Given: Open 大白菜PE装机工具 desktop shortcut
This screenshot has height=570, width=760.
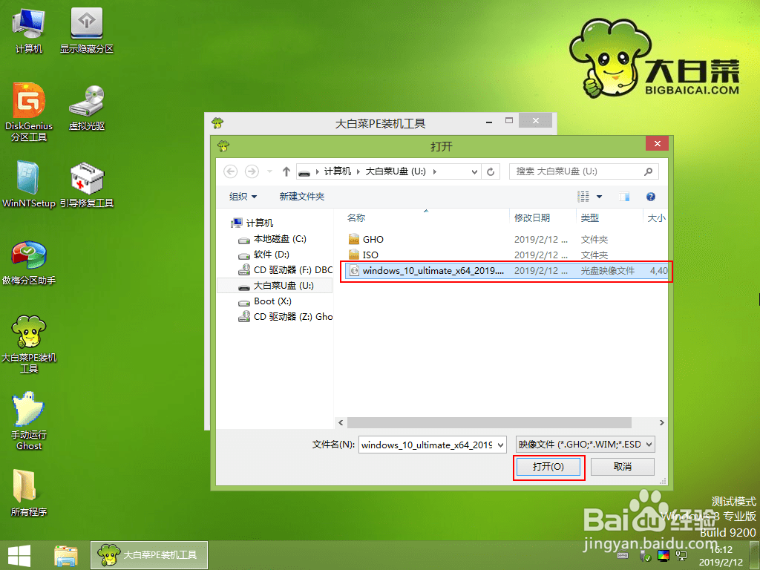Looking at the screenshot, I should coord(29,344).
